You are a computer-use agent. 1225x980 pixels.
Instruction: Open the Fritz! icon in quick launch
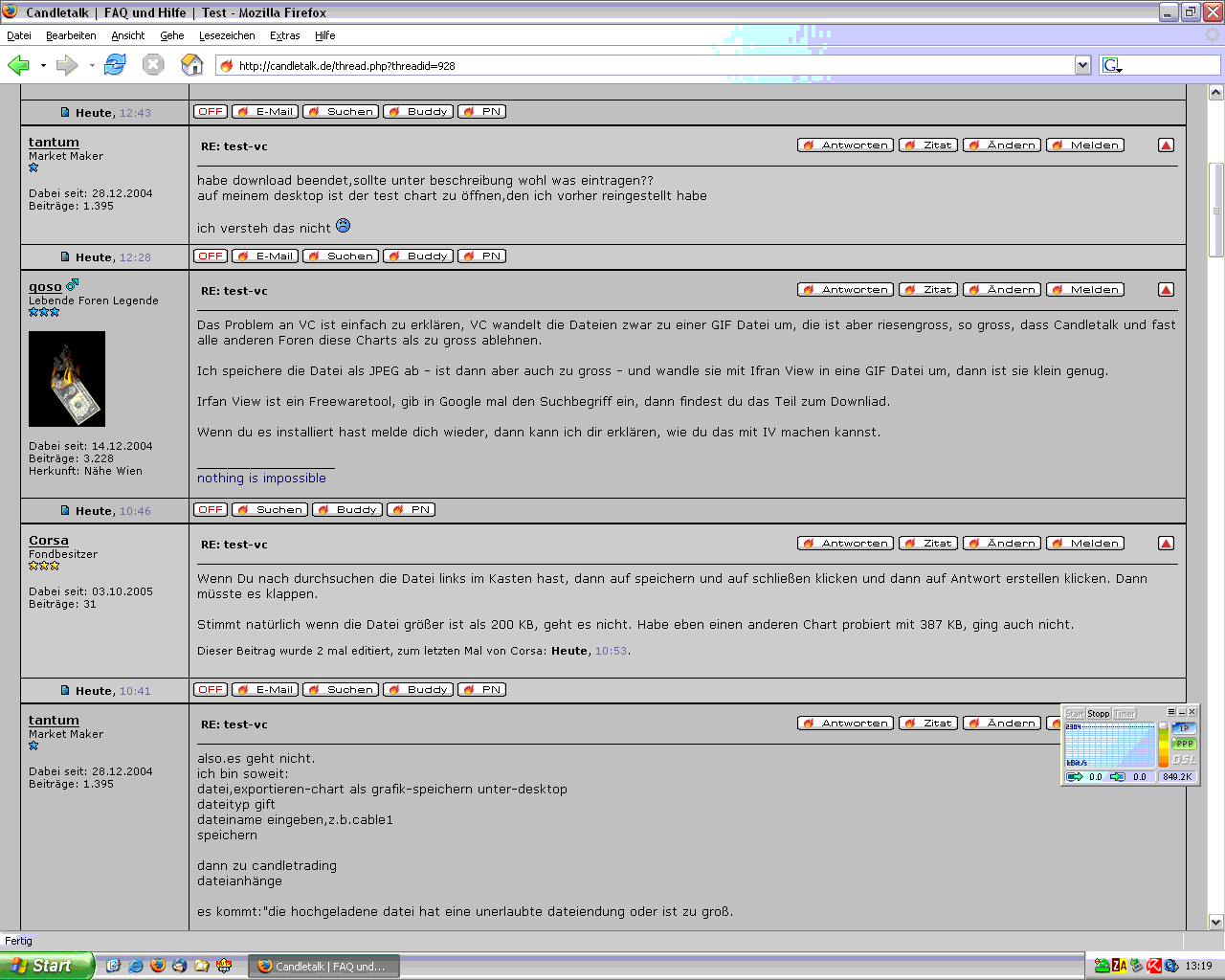tap(224, 966)
